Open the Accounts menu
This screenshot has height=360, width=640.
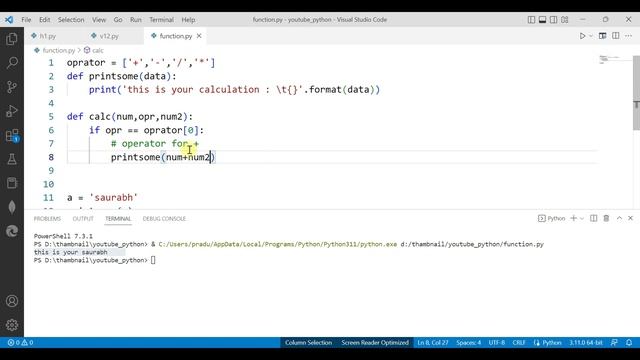pyautogui.click(x=12, y=301)
